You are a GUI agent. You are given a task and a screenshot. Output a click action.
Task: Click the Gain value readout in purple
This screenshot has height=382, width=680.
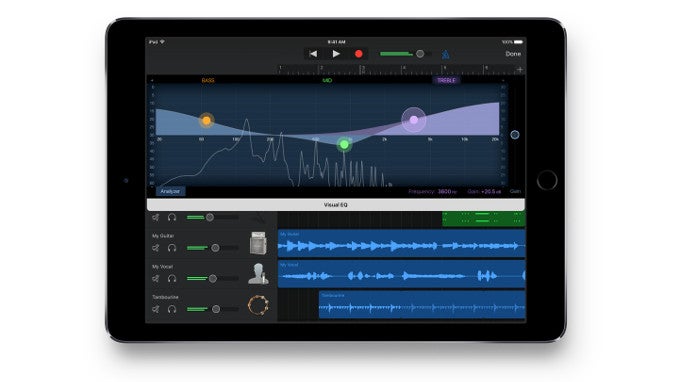pos(492,191)
